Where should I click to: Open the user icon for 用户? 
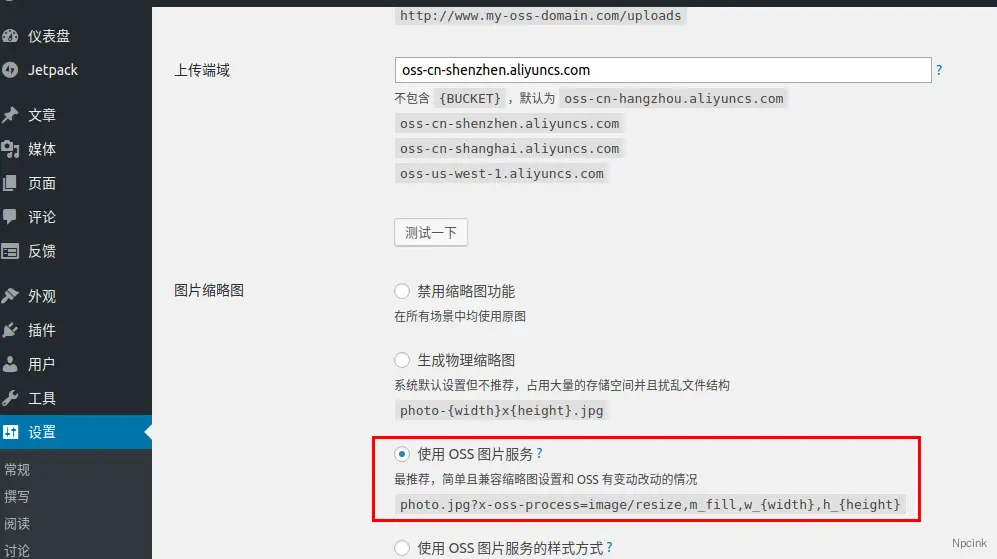click(x=10, y=364)
